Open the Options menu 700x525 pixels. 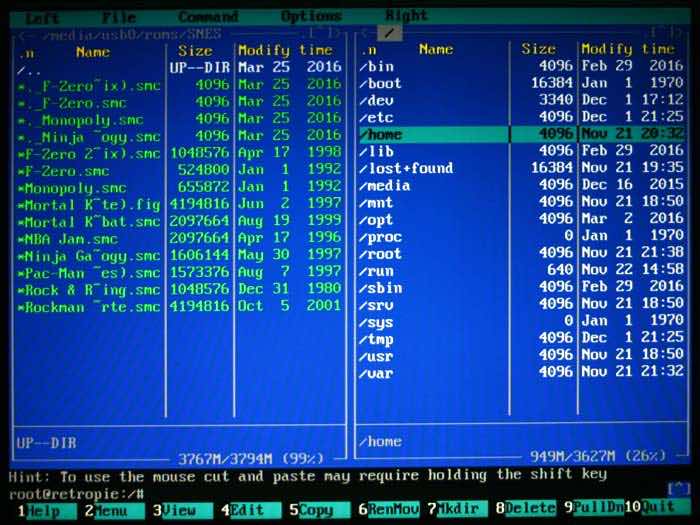[x=311, y=17]
